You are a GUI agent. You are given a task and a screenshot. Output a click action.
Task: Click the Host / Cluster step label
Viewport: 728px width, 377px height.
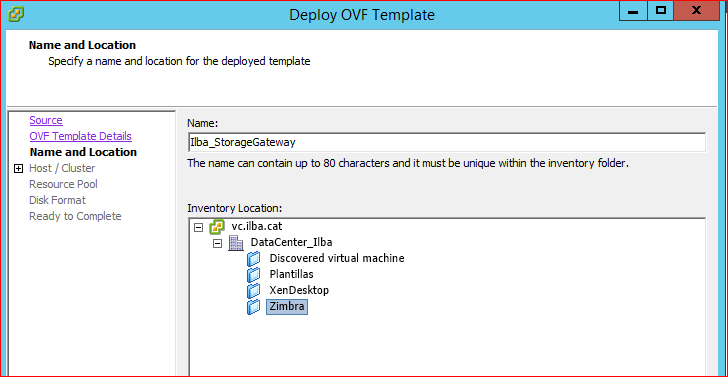(x=62, y=168)
